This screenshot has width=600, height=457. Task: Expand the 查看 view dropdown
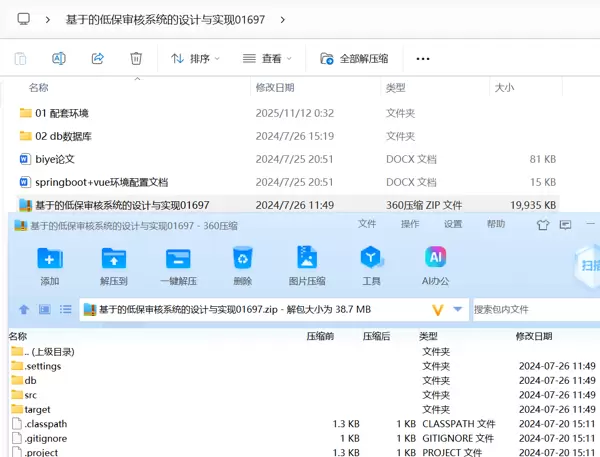click(266, 59)
